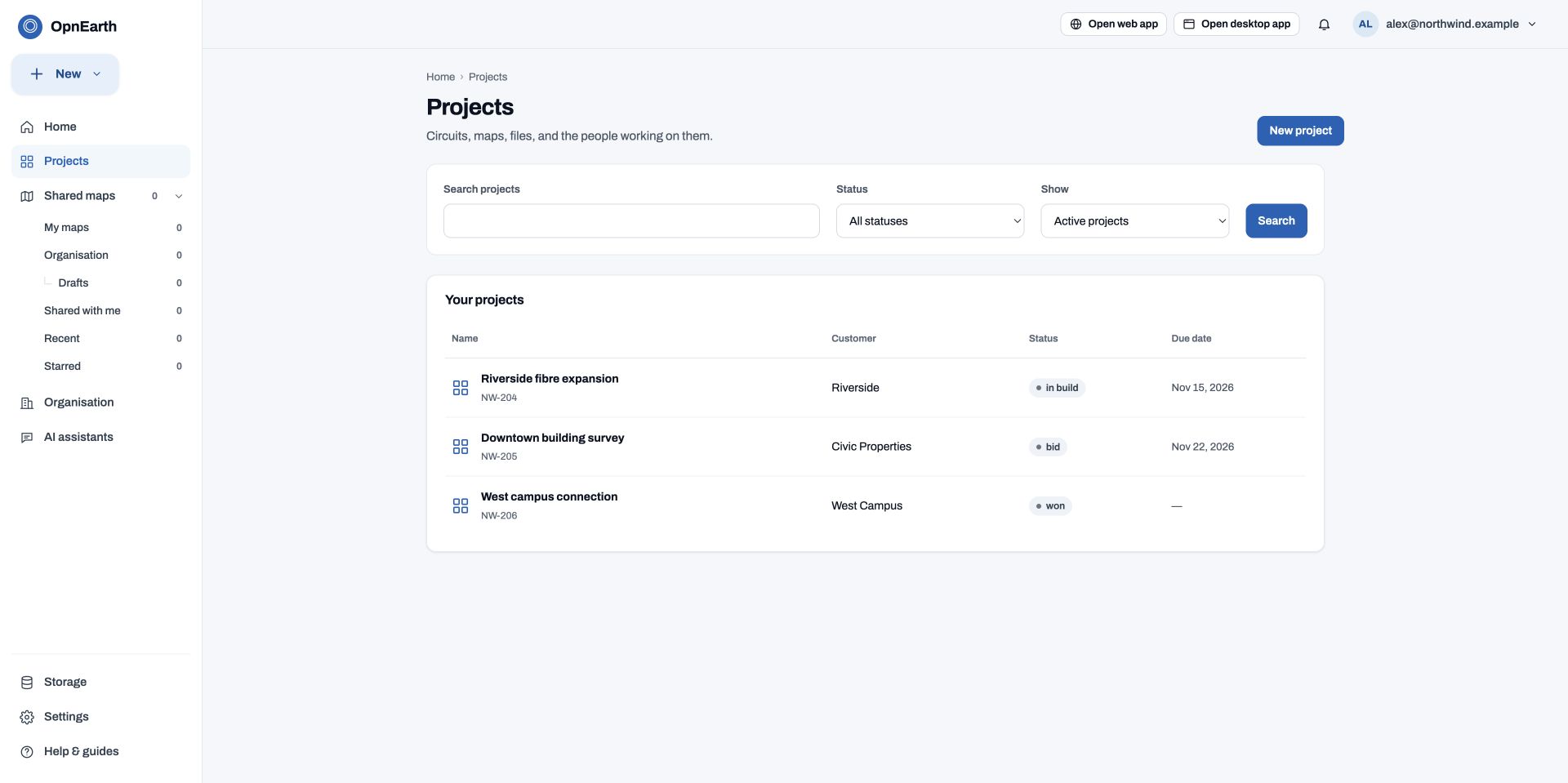Click the plus icon in New button
Viewport: 1568px width, 783px height.
click(x=37, y=74)
